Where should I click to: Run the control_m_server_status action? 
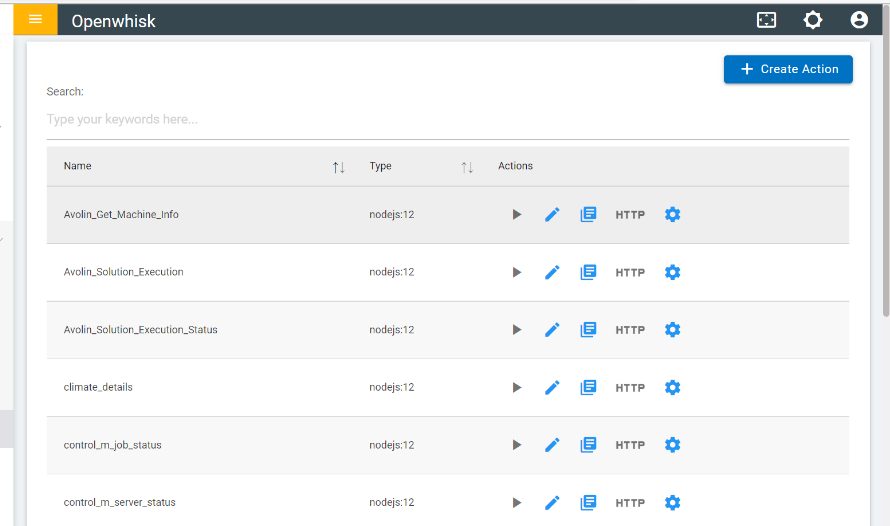click(x=517, y=502)
